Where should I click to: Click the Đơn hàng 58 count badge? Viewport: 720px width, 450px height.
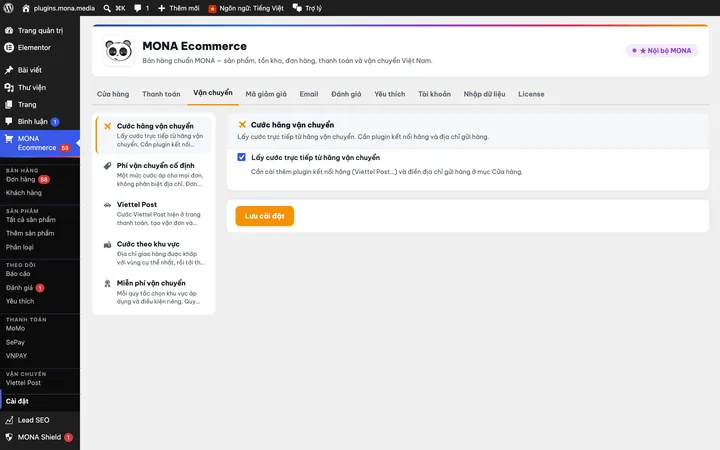pos(44,180)
